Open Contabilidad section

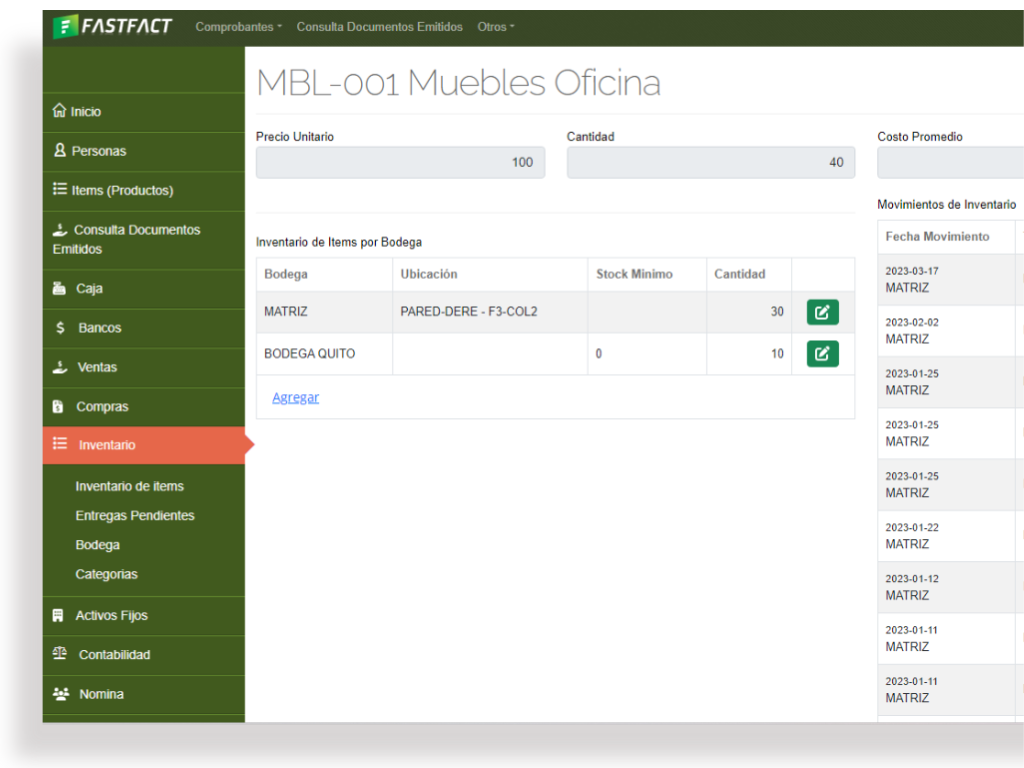[x=144, y=654]
